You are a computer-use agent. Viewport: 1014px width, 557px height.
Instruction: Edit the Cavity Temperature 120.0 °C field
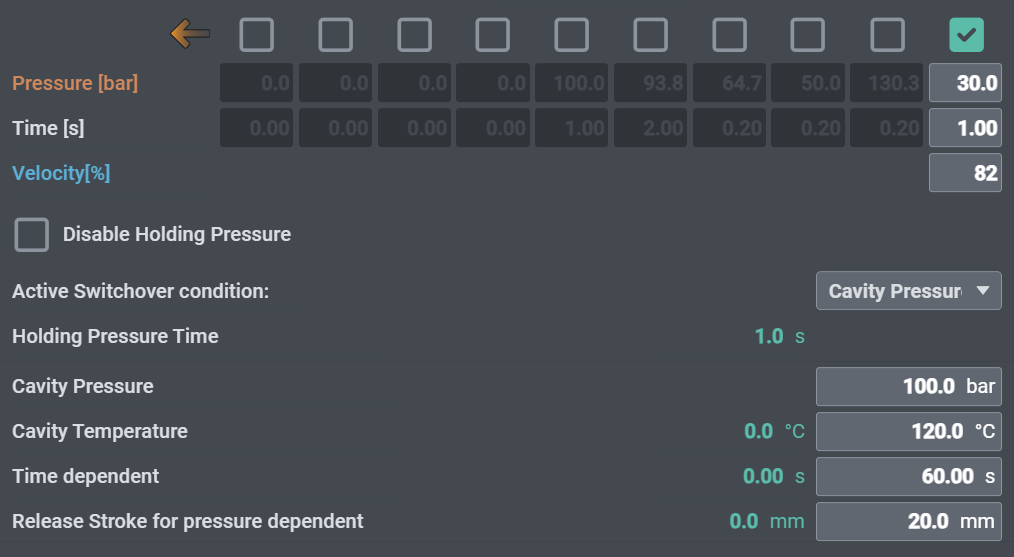click(908, 431)
